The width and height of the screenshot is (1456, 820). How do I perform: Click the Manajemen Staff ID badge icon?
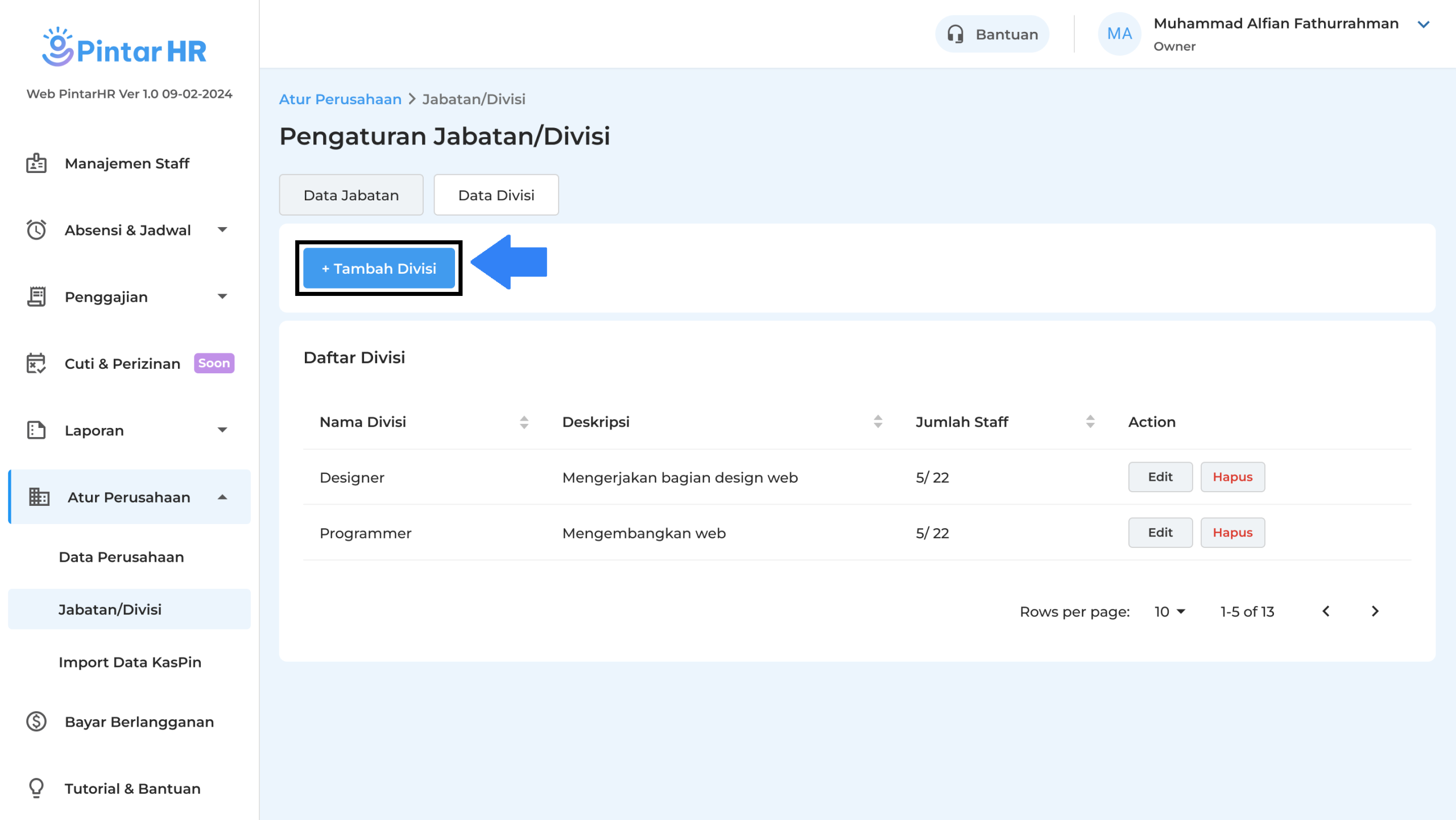coord(36,163)
